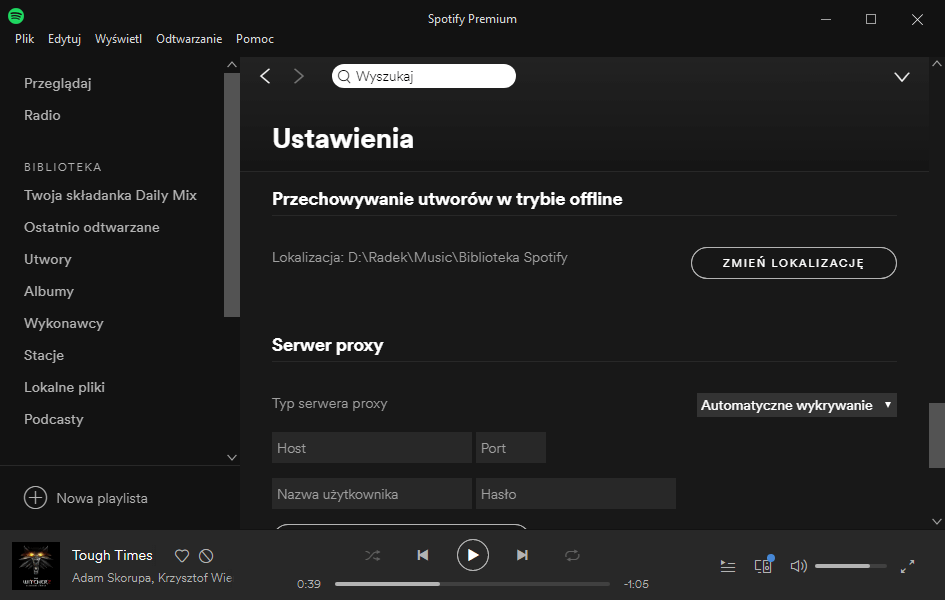Open the Odtwarzanie menu
The width and height of the screenshot is (945, 600).
click(x=189, y=39)
